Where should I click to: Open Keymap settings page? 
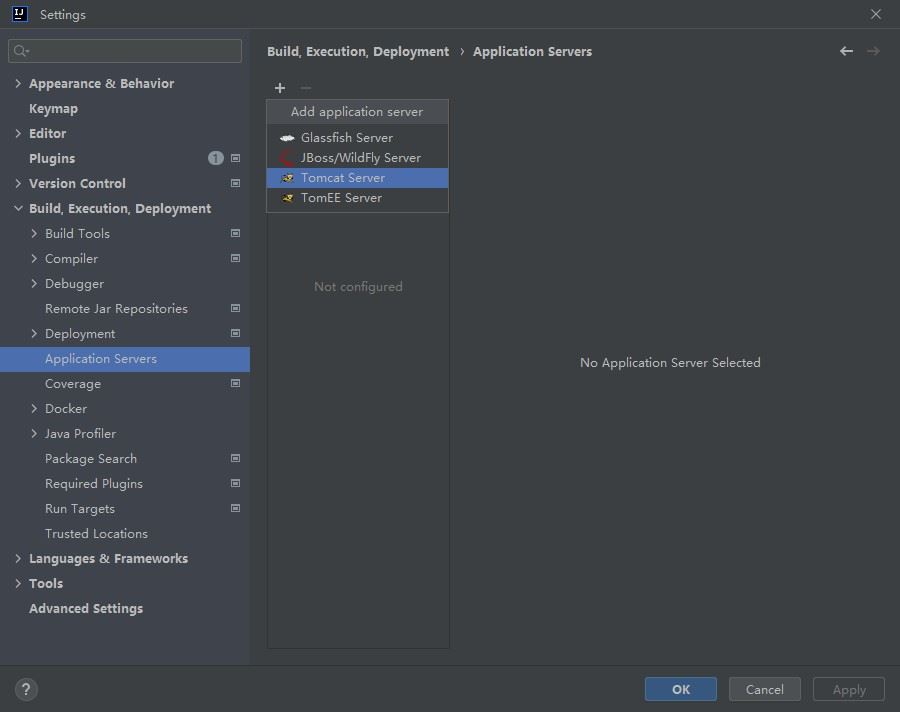[x=53, y=108]
